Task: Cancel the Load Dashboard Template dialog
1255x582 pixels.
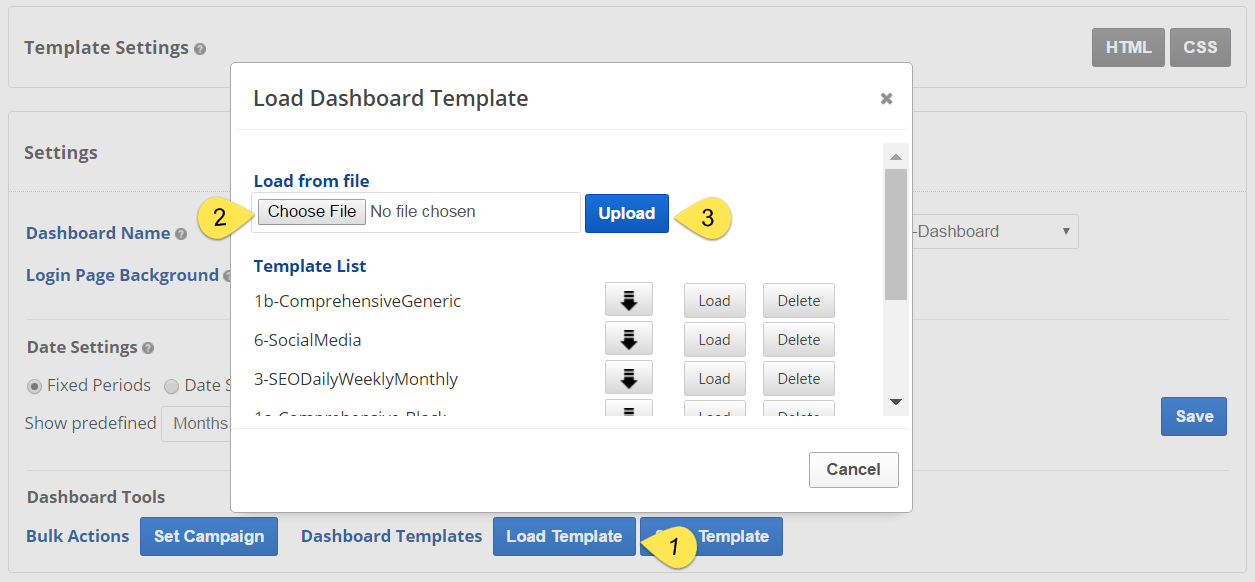Action: [x=853, y=469]
